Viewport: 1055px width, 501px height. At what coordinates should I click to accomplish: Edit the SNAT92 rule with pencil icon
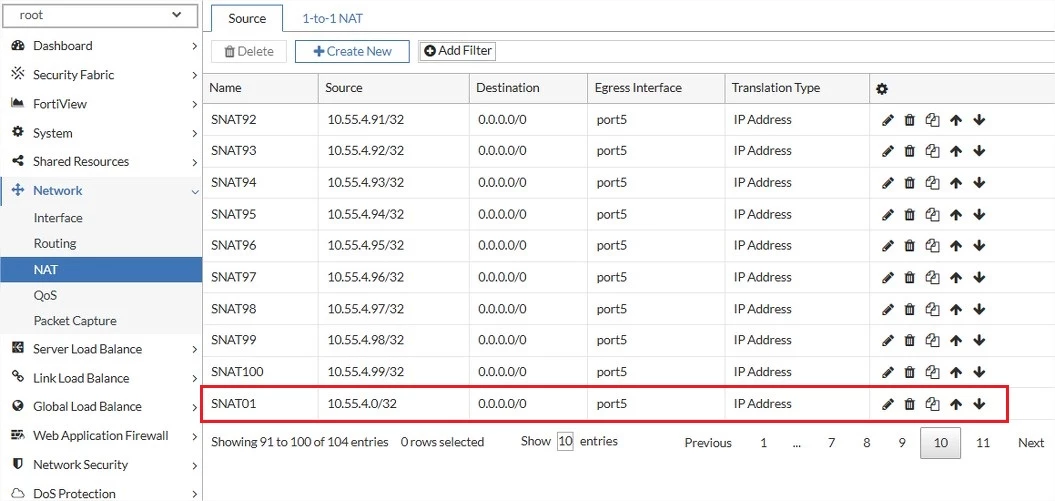click(x=887, y=120)
